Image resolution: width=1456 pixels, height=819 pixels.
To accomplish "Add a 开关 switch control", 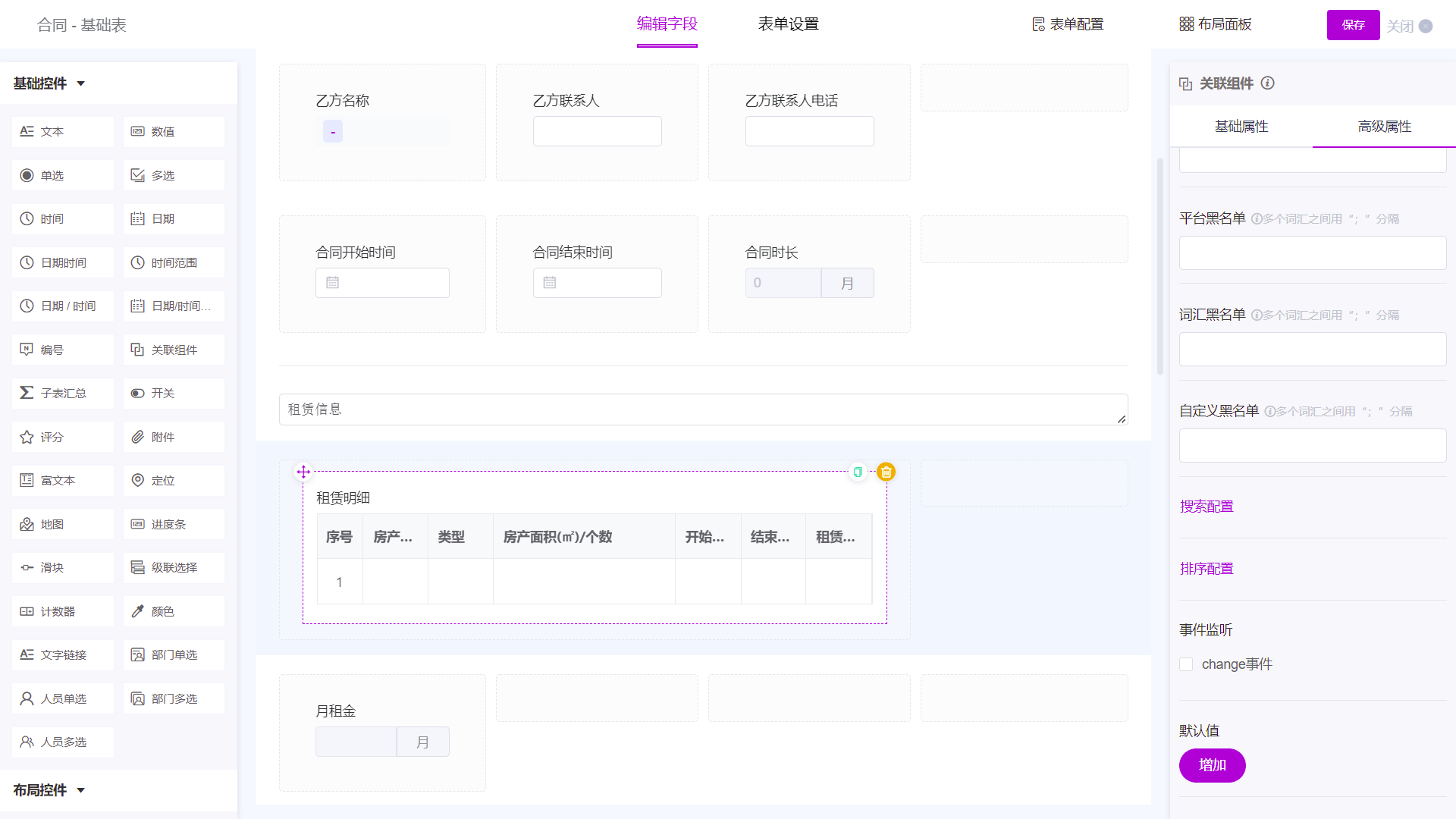I will pyautogui.click(x=174, y=394).
